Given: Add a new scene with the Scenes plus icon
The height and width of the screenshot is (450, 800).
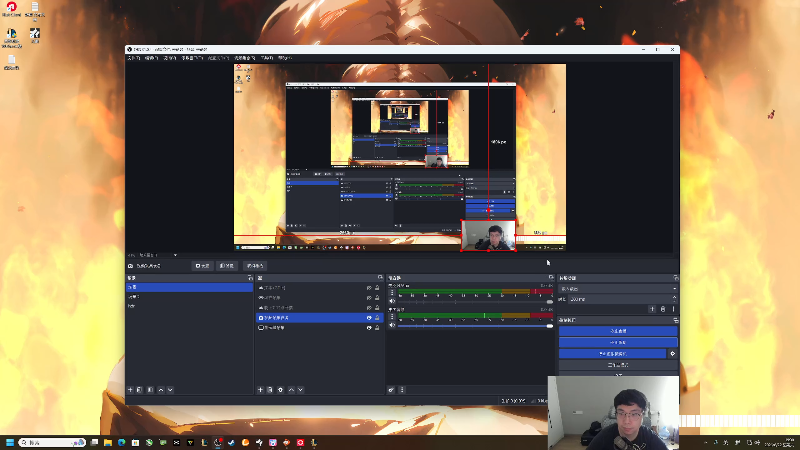Looking at the screenshot, I should (130, 390).
